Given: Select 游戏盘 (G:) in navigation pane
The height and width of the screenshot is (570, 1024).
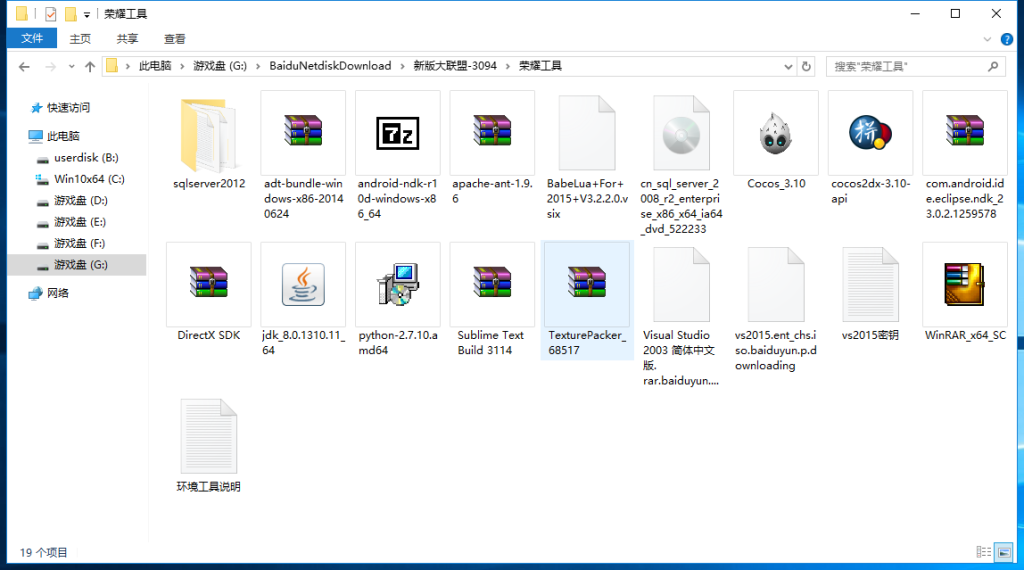Looking at the screenshot, I should tap(77, 264).
